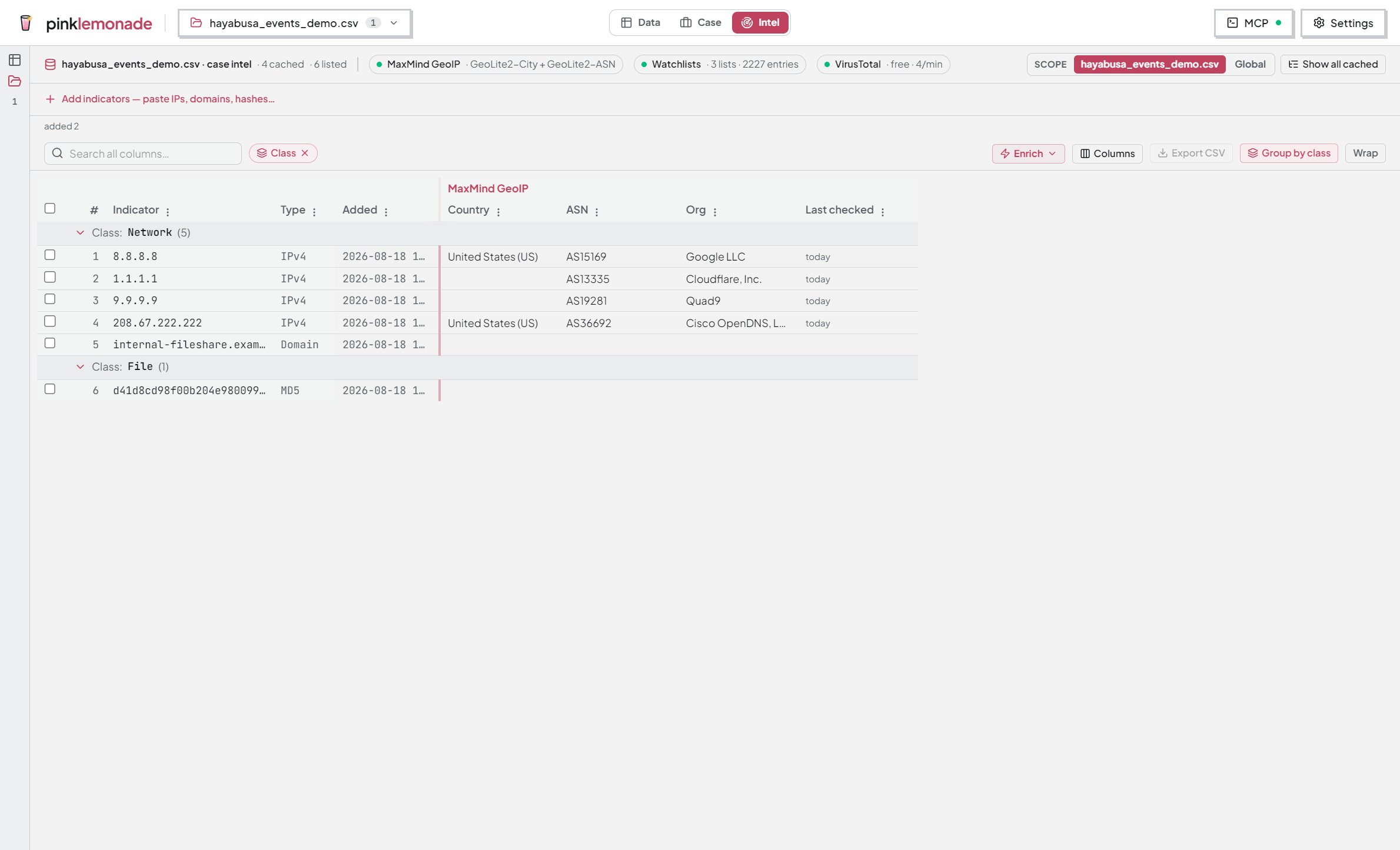The image size is (1400, 850).
Task: Open the hayabusa_events_demo.csv case dropdown
Action: [294, 23]
